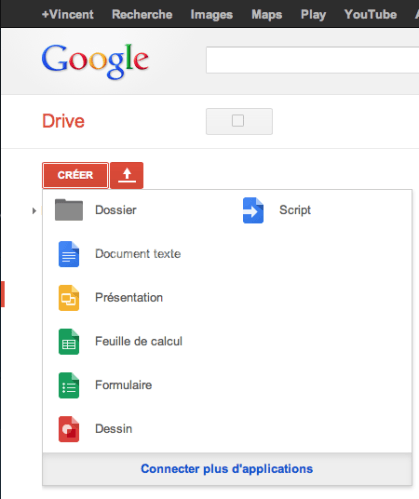Select Feuille de calcul menu entry

pos(139,341)
